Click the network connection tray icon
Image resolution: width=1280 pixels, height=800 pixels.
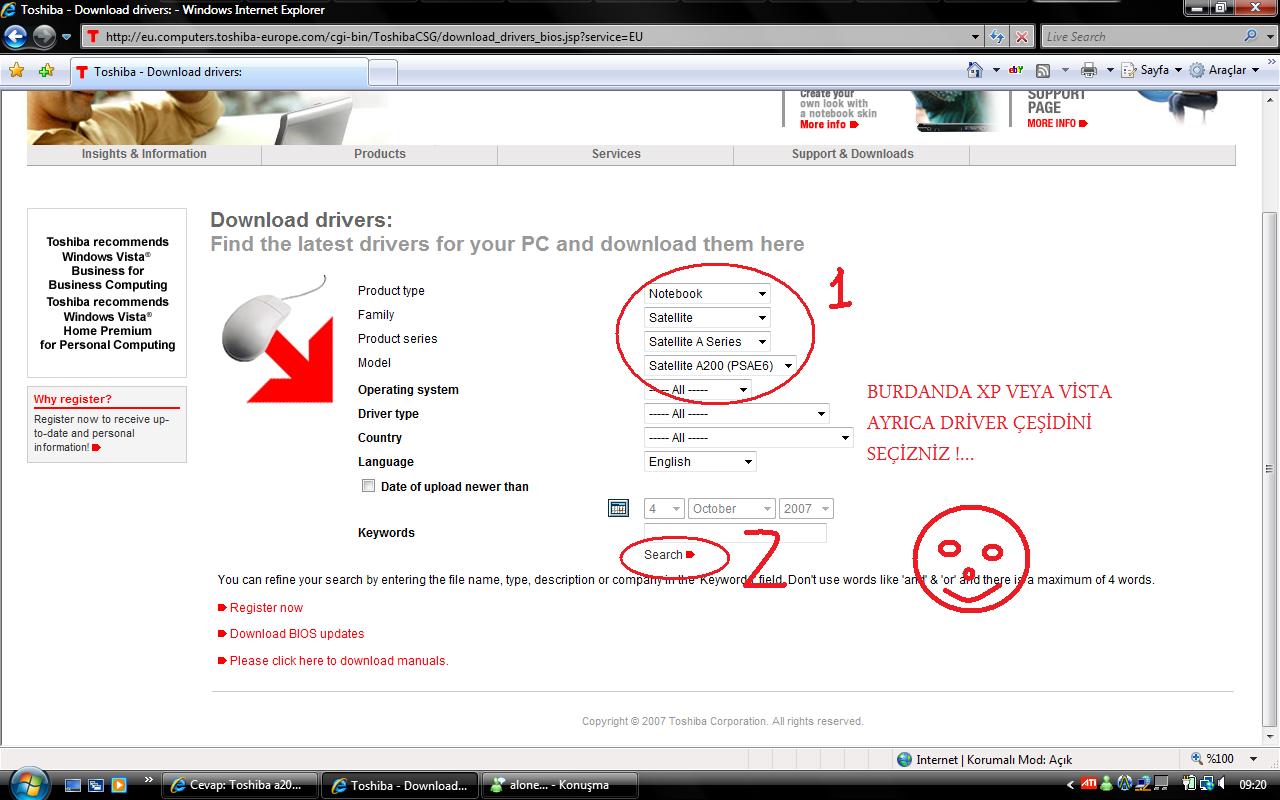point(1204,784)
